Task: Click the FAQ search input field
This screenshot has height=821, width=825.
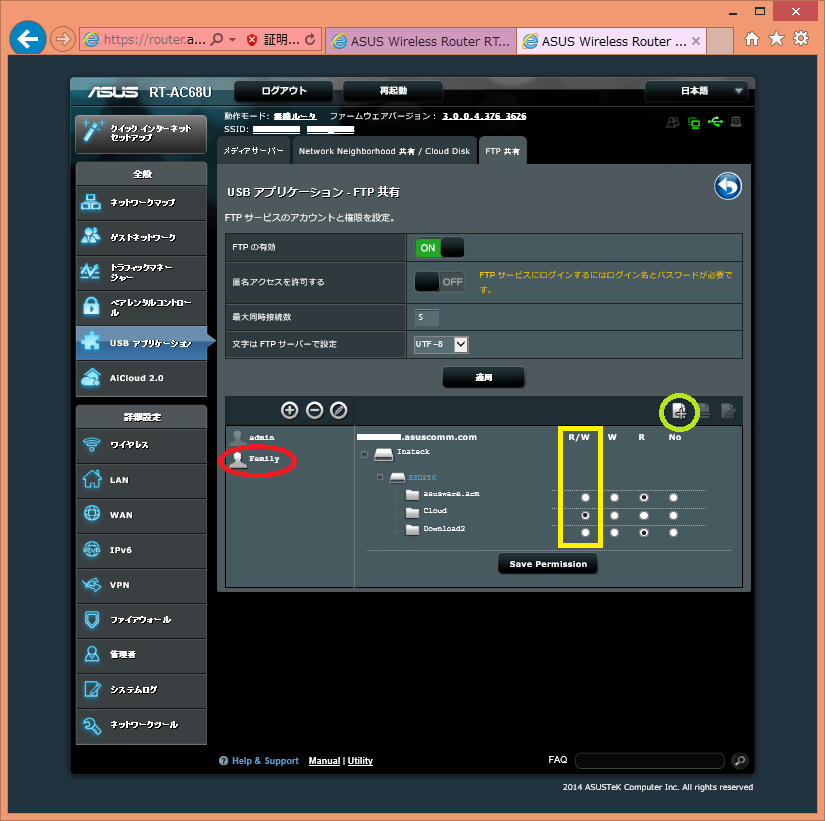Action: (650, 760)
